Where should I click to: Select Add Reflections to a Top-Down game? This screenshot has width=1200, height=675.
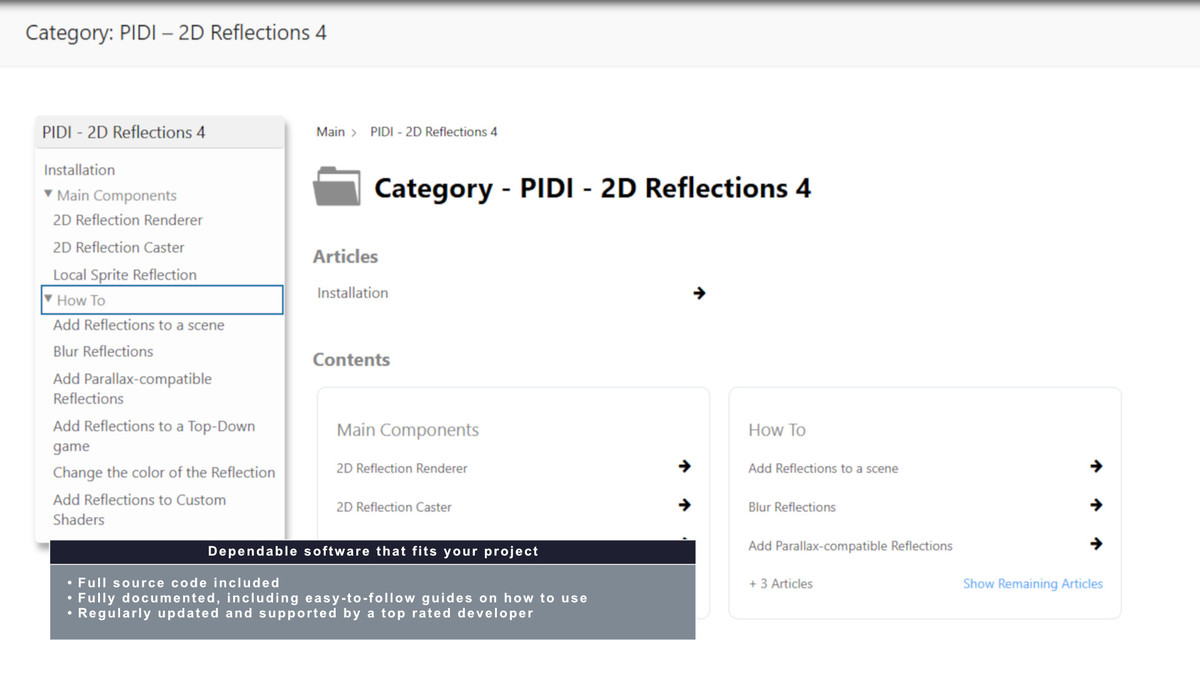[x=153, y=435]
